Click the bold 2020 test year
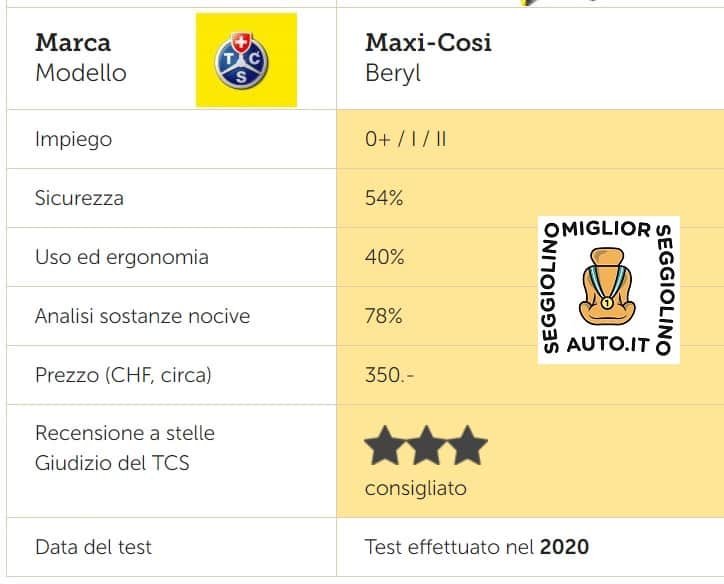Image resolution: width=724 pixels, height=584 pixels. (564, 547)
